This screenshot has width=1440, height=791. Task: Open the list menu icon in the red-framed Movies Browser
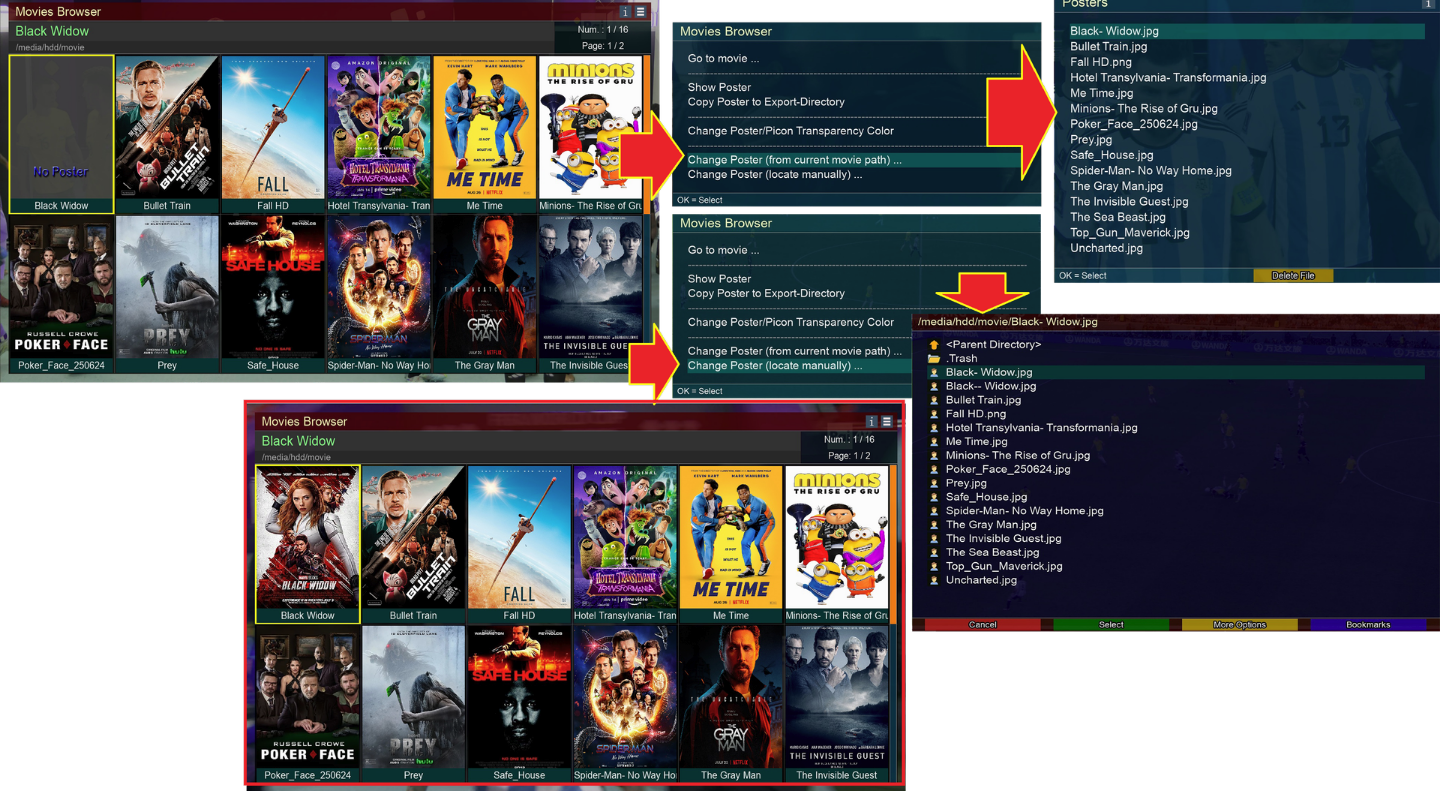pos(887,422)
